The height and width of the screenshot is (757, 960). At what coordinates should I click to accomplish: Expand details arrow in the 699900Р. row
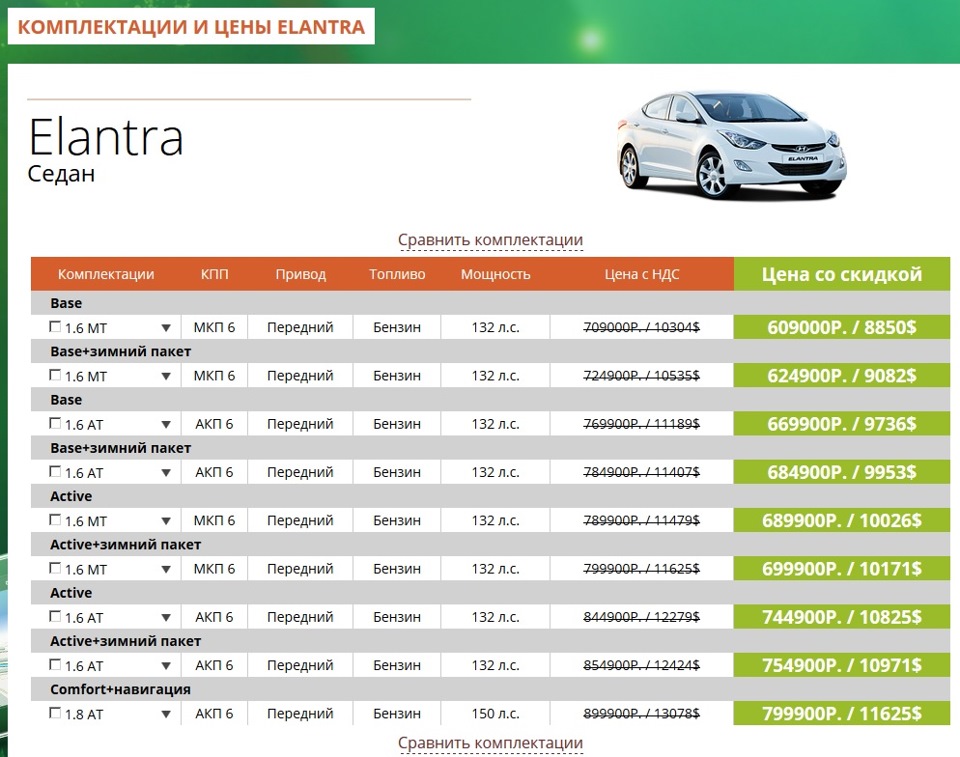click(166, 570)
